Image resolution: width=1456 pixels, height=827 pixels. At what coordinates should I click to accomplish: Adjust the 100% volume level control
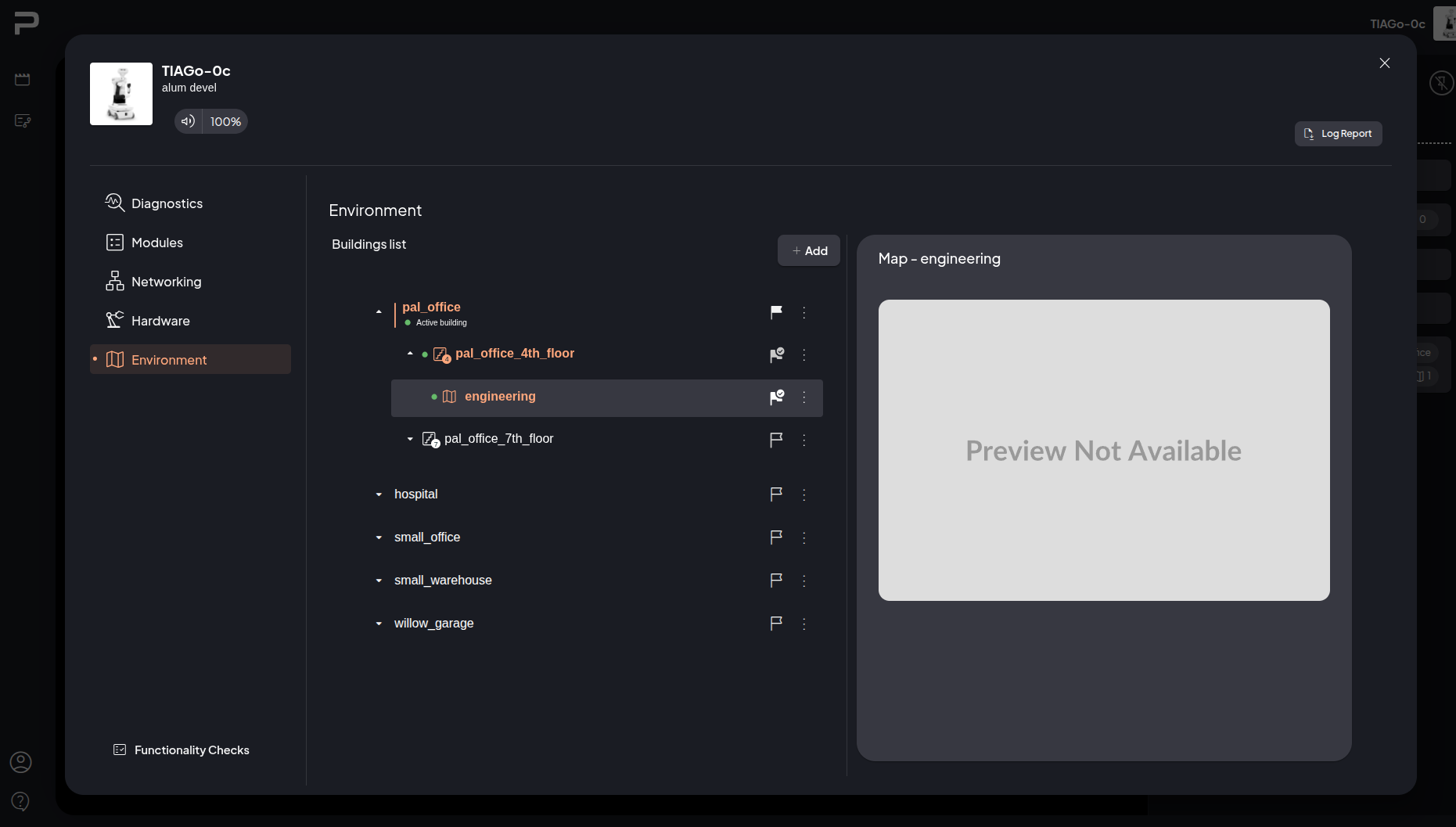225,121
